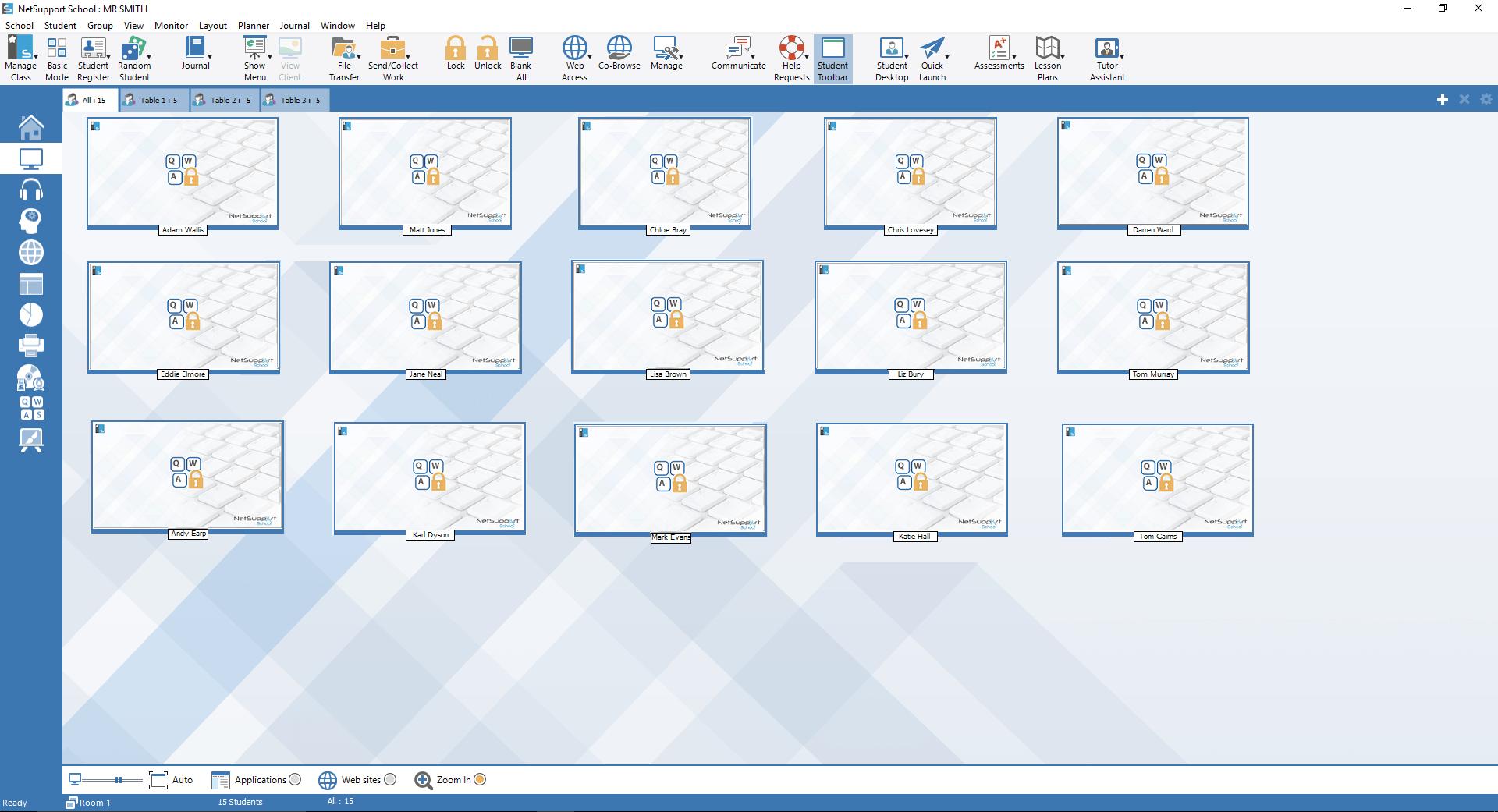Click the Auto thumbnail size button
This screenshot has height=812, width=1498.
171,779
